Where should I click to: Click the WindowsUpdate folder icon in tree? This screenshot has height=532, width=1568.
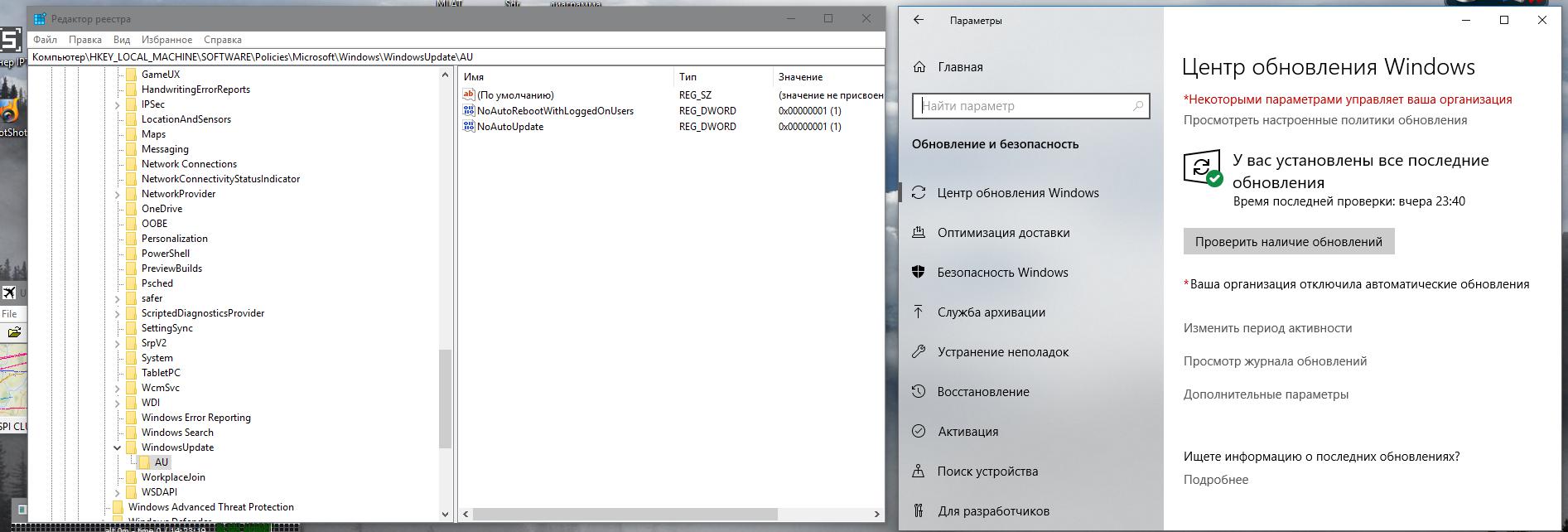pyautogui.click(x=131, y=447)
